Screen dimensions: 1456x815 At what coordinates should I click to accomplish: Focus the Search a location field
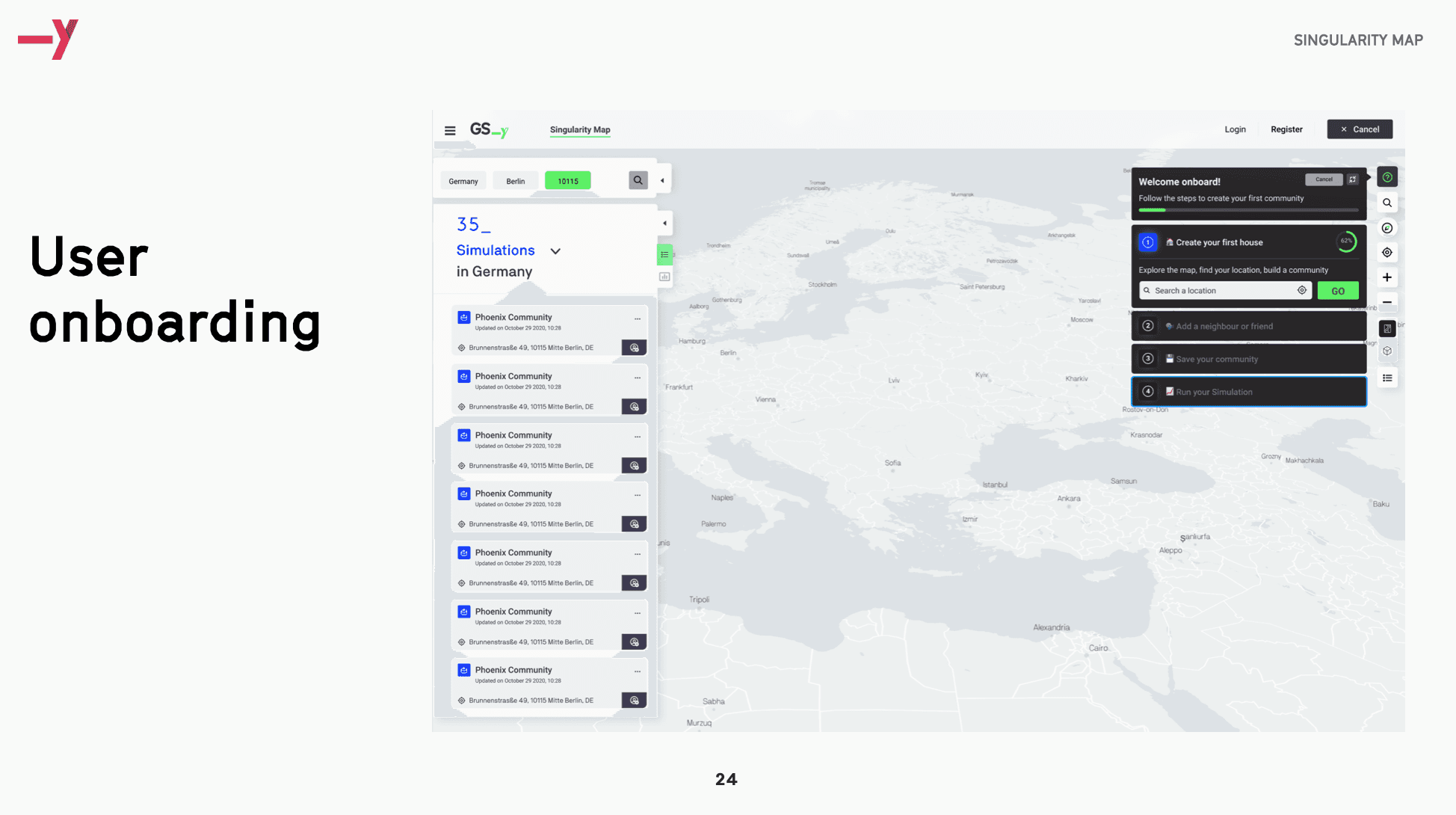pyautogui.click(x=1225, y=290)
